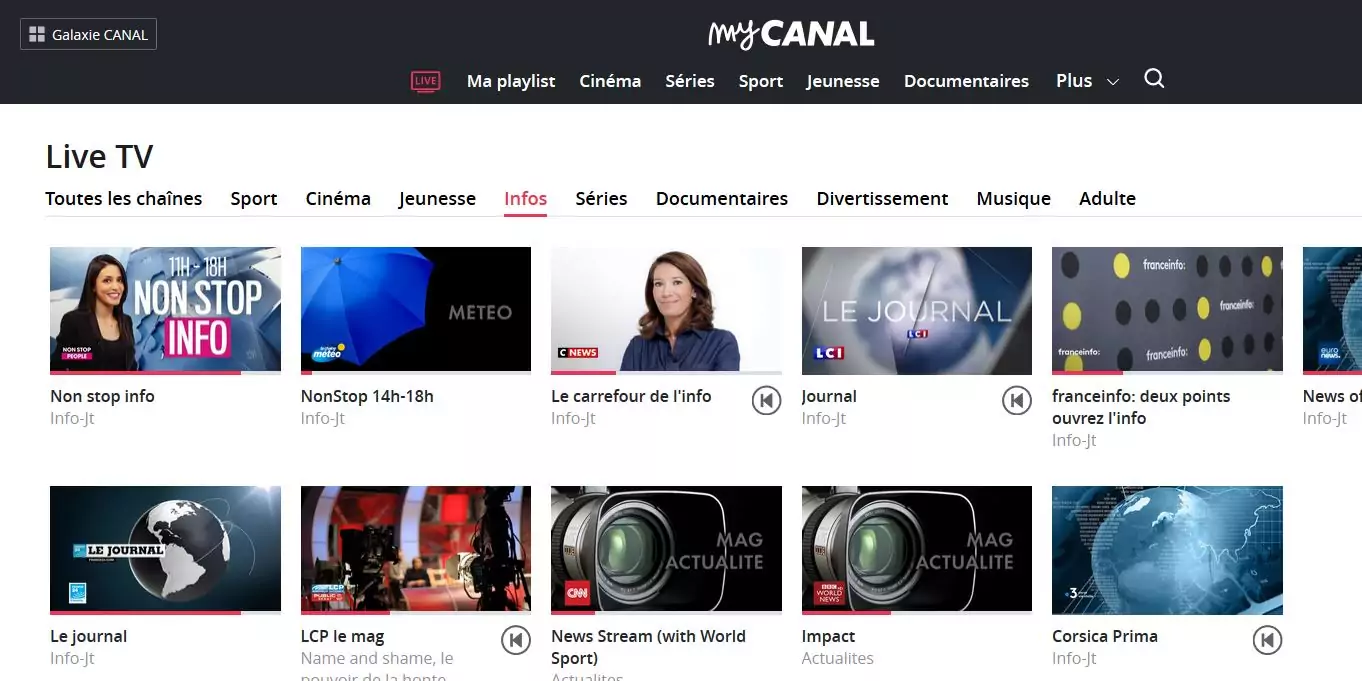Click the LIVE TV icon in navigation
Screen dimensions: 1362x681
[x=426, y=81]
